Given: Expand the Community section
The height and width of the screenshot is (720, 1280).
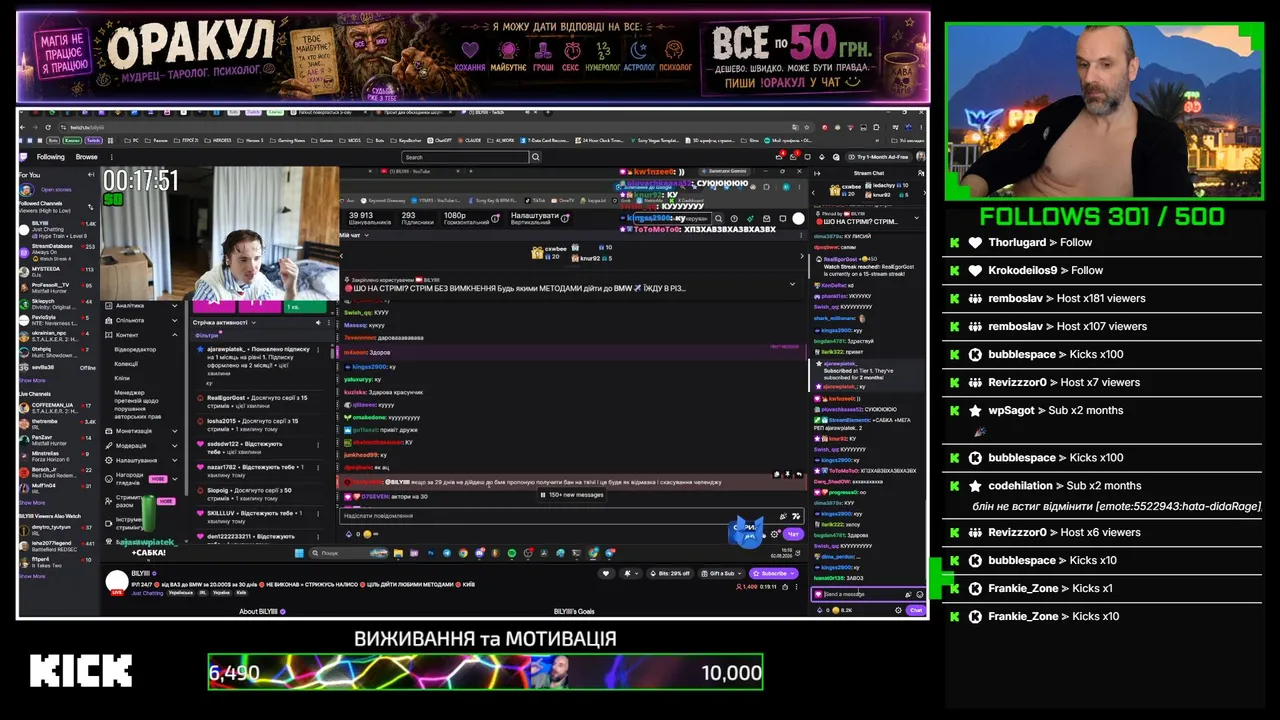Looking at the screenshot, I should (175, 320).
